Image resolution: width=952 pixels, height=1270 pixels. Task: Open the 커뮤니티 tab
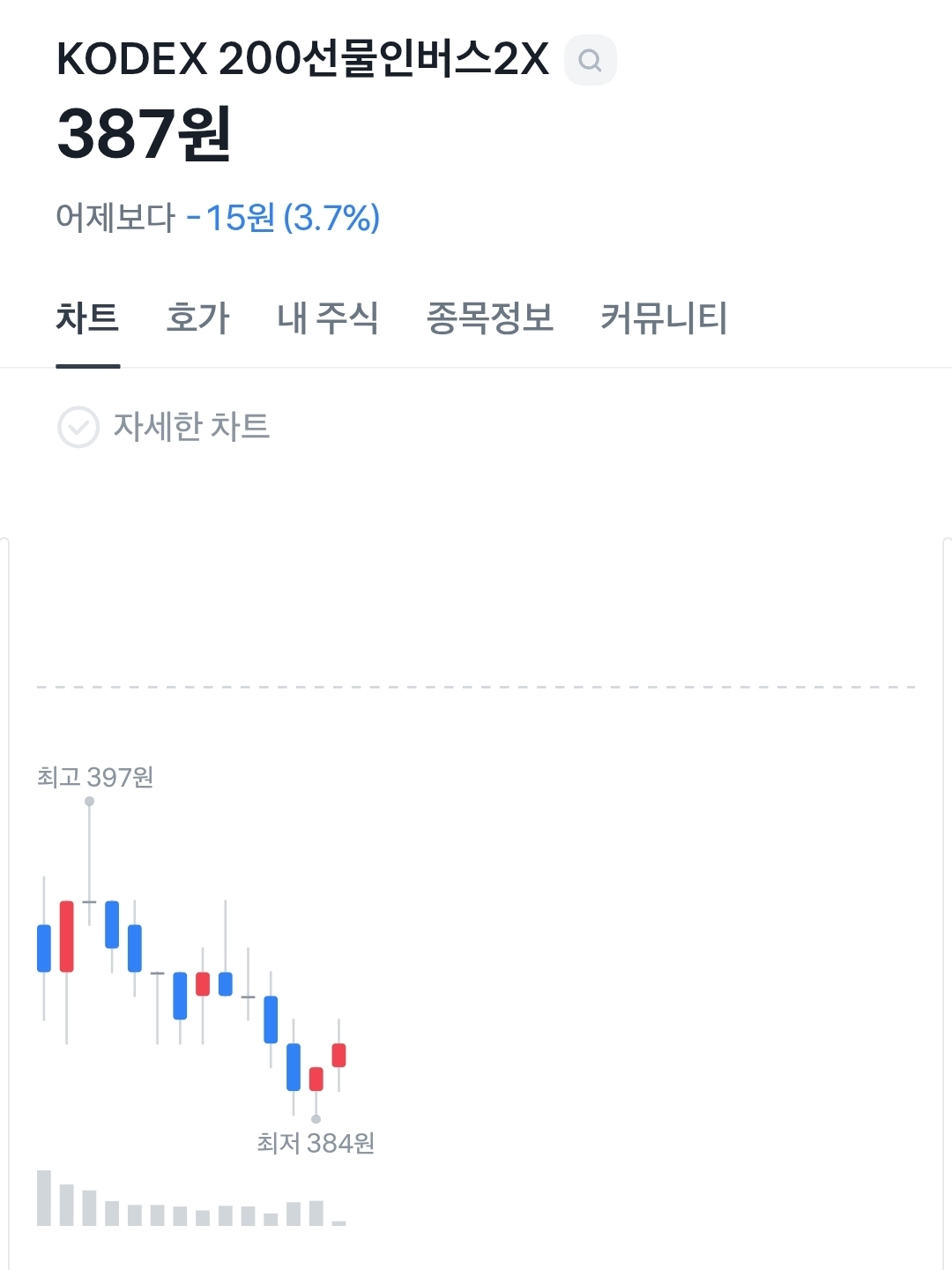pyautogui.click(x=664, y=318)
